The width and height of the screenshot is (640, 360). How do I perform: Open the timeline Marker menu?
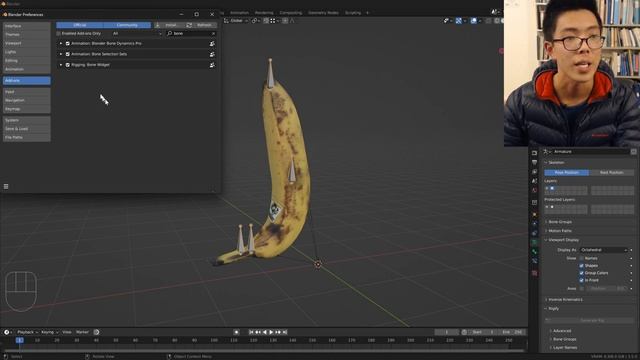tap(82, 332)
